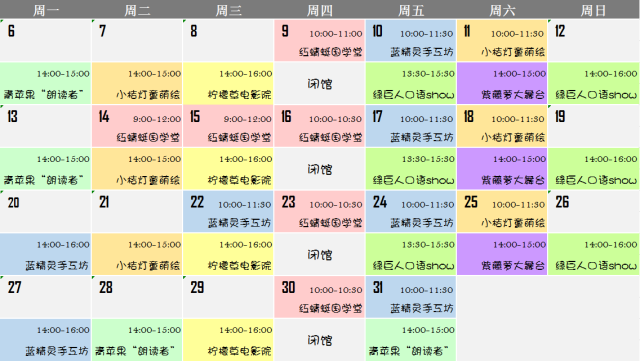
Task: Click 素苹果"朗读者" under the date 28 cell
Action: [x=135, y=351]
